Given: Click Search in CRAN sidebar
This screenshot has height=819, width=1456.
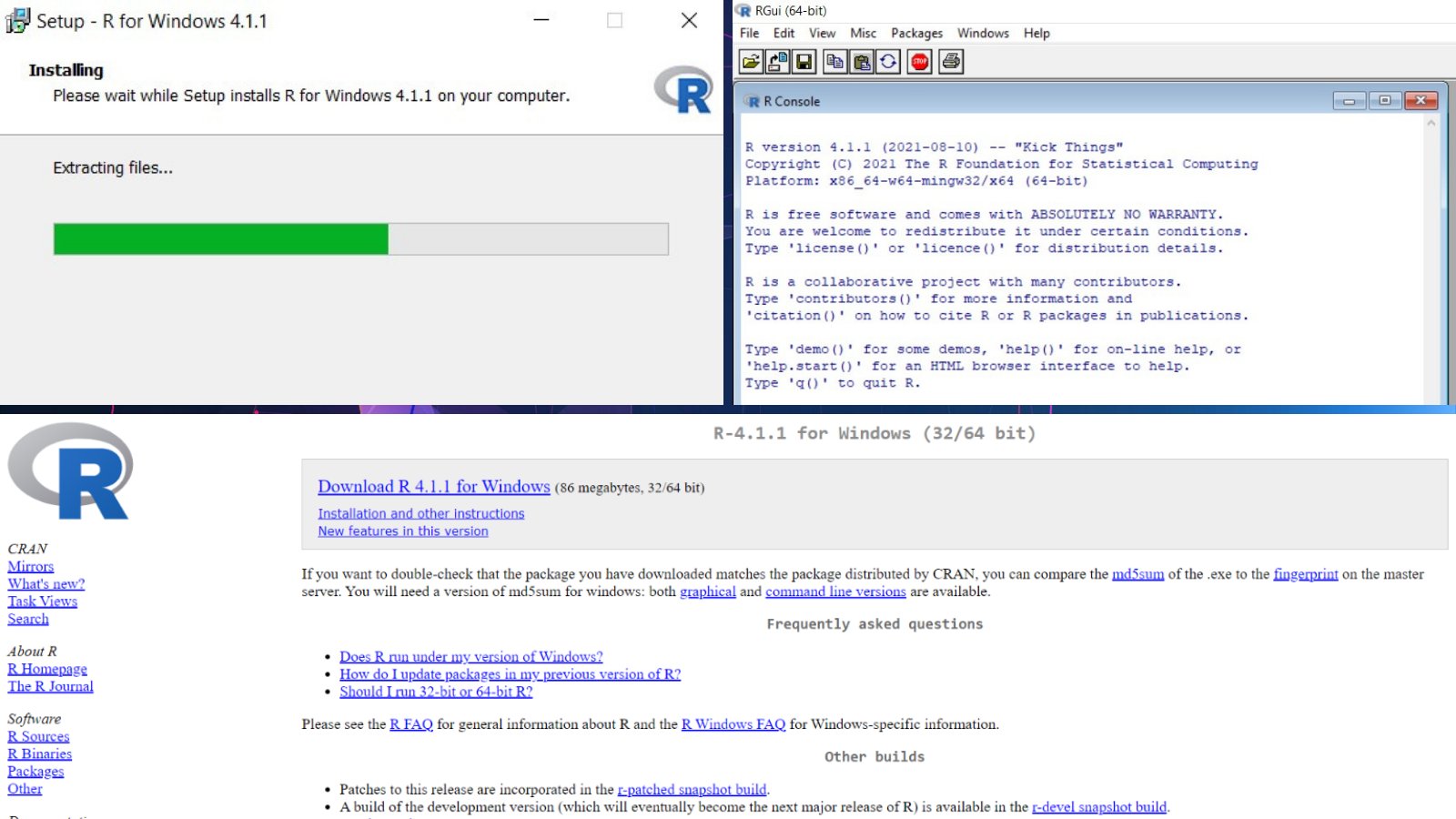Looking at the screenshot, I should pos(28,619).
